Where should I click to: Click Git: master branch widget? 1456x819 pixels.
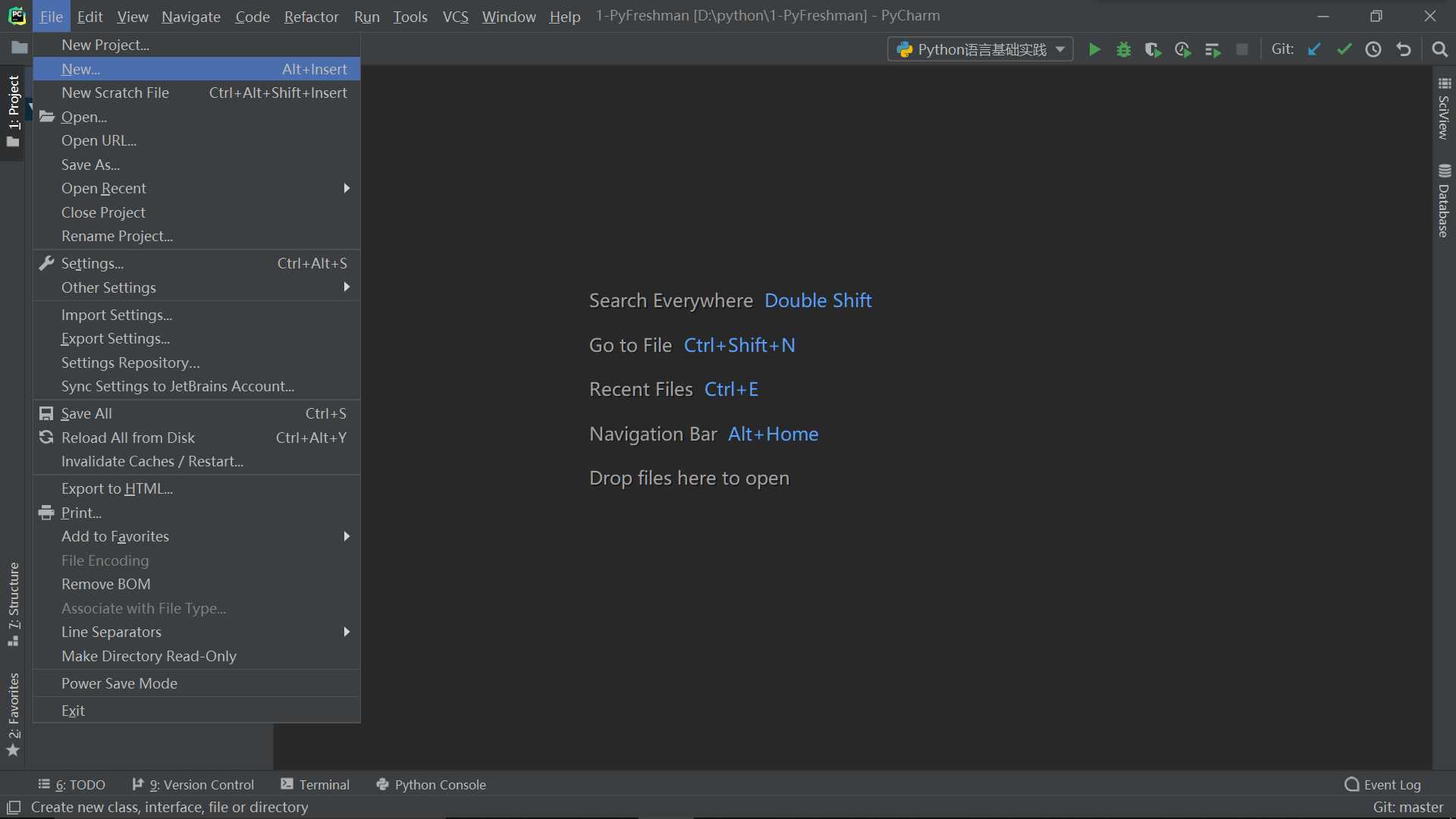pos(1407,808)
